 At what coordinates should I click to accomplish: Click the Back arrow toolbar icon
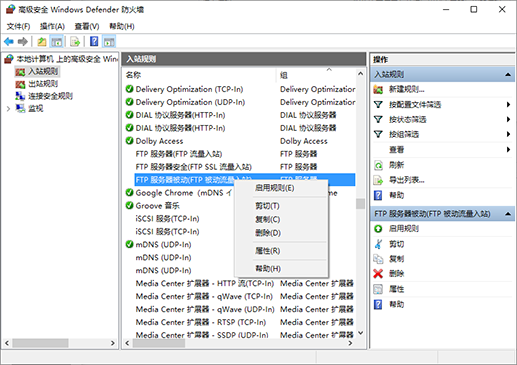[9, 42]
